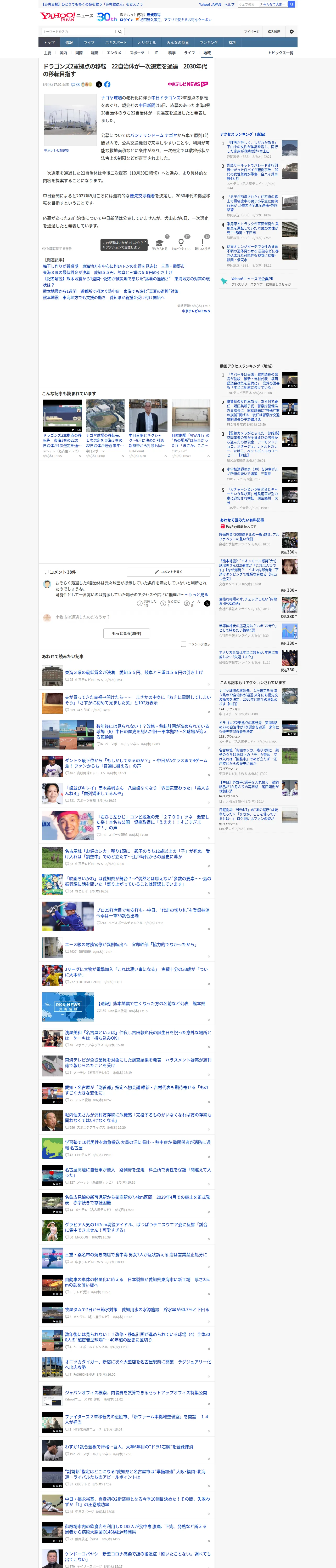Toggle the コメント非表示 checkbox
Screen dimensions: 336x1568
[183, 644]
